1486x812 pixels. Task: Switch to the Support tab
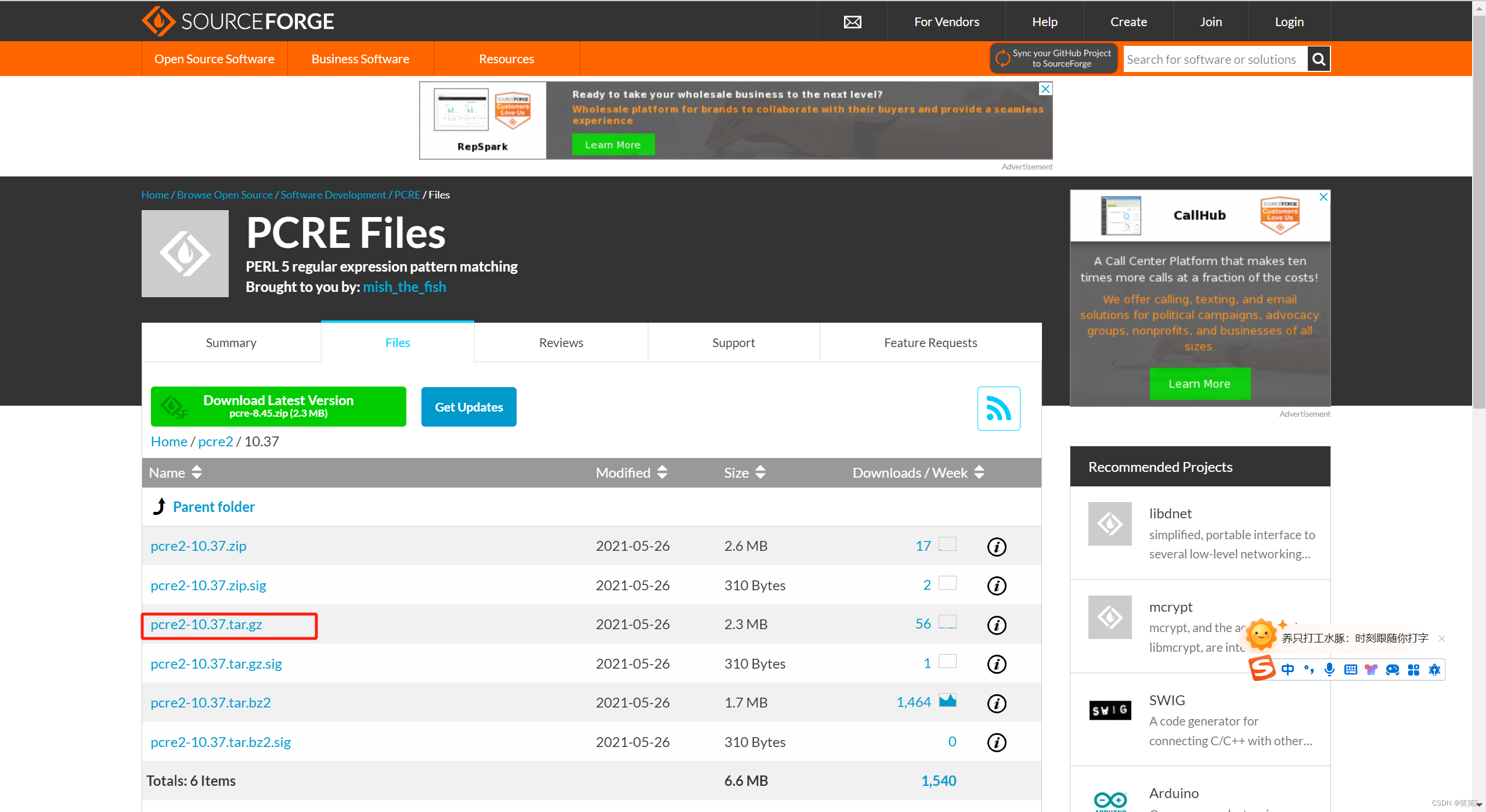point(732,342)
